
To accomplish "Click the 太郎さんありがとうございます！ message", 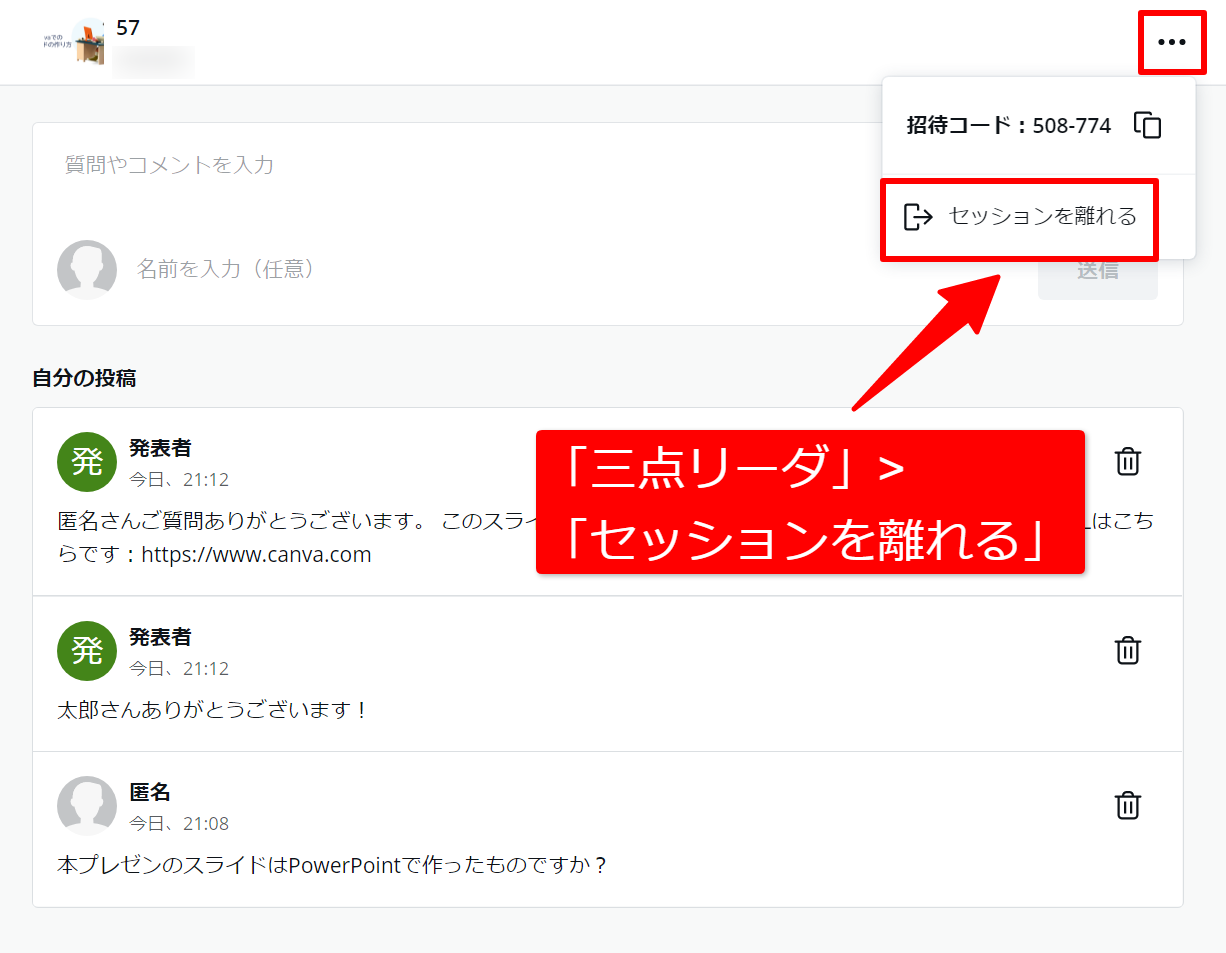I will coord(213,710).
